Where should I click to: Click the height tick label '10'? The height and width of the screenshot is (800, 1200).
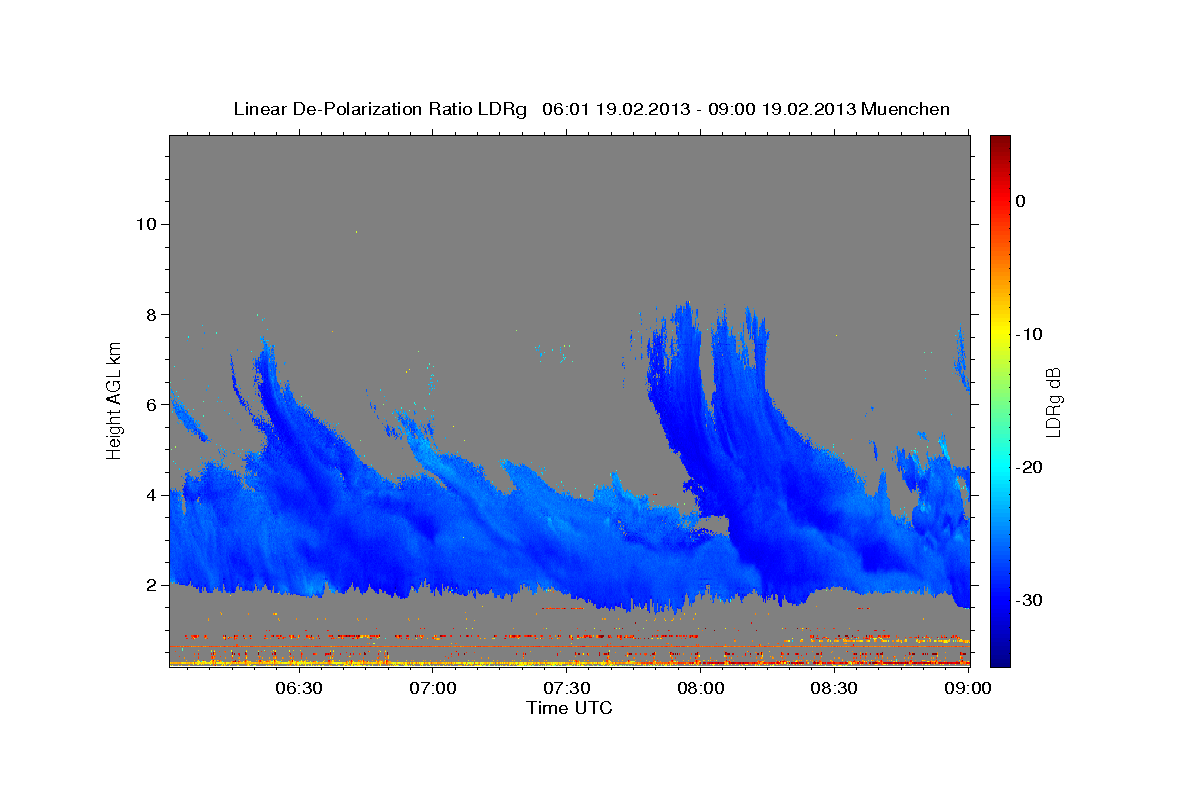145,224
